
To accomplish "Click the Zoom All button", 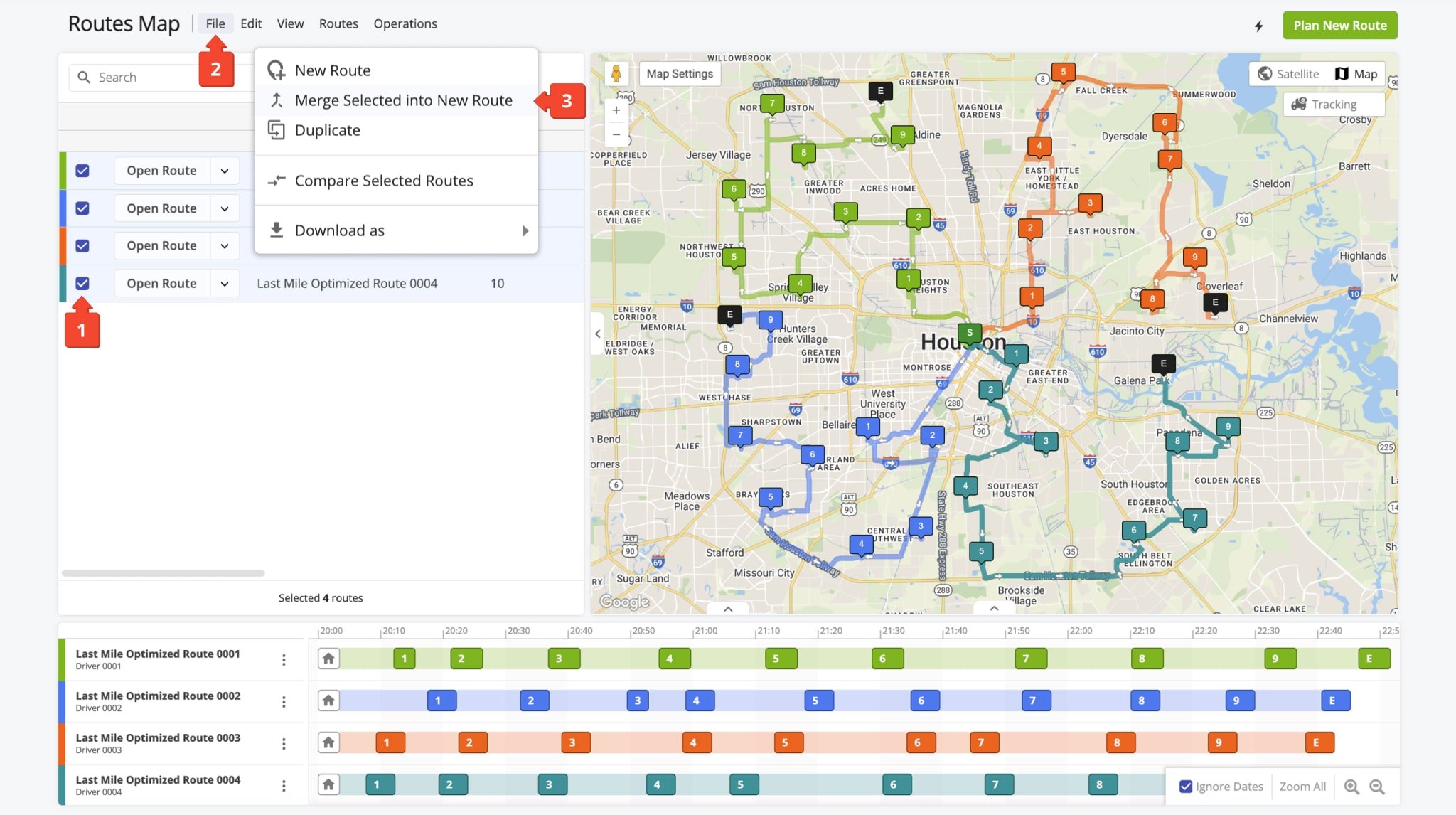I will click(1302, 787).
